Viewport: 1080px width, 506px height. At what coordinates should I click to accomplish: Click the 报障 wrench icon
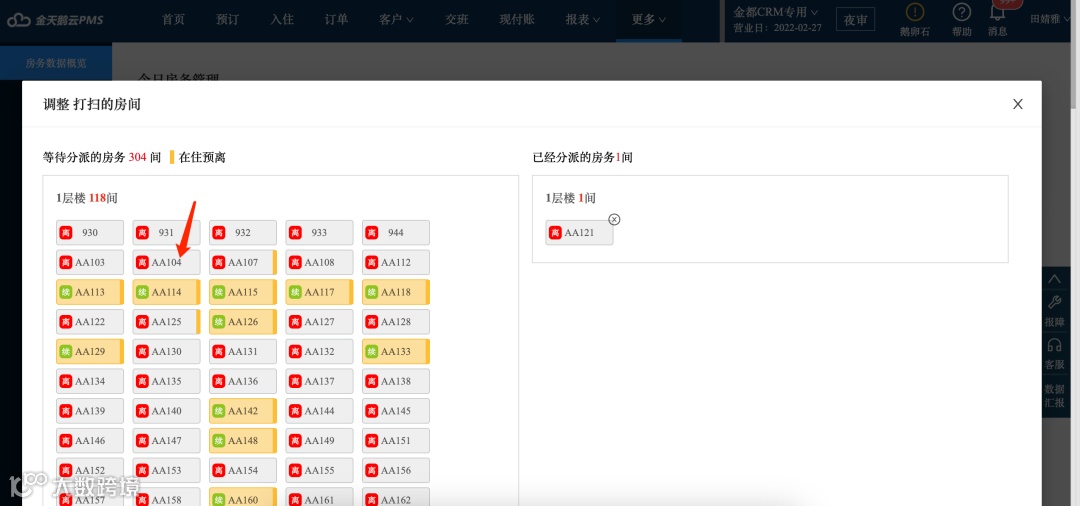(x=1055, y=302)
